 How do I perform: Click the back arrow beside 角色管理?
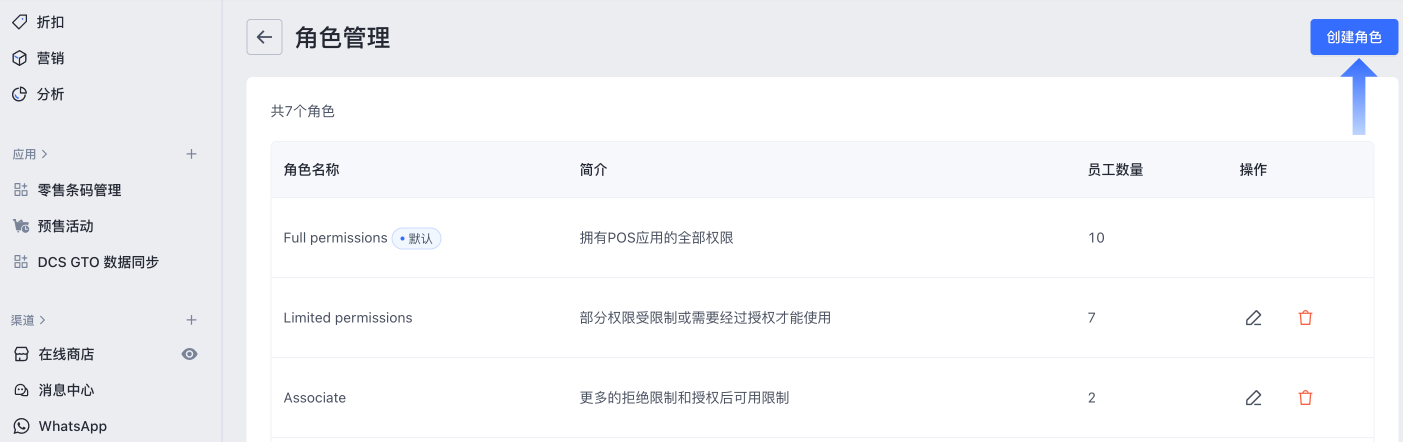click(264, 37)
